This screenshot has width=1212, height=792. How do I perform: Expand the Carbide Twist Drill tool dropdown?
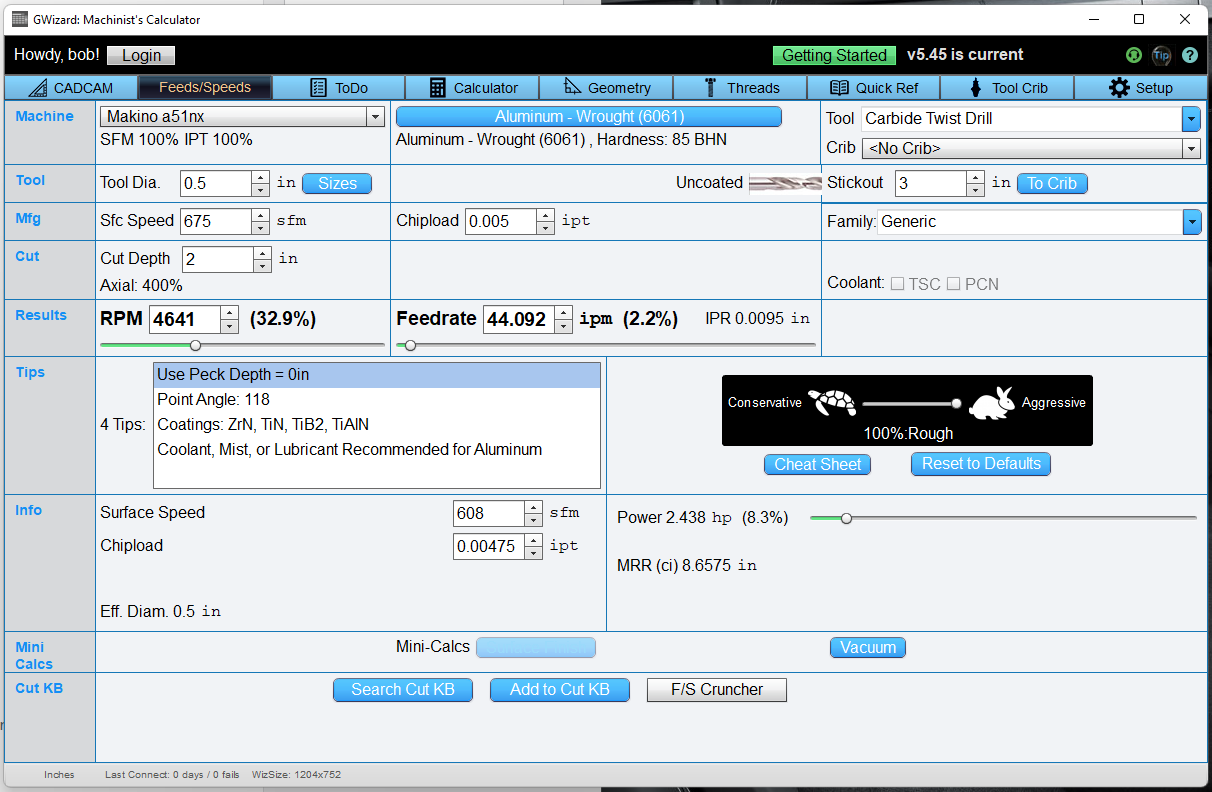pos(1191,118)
